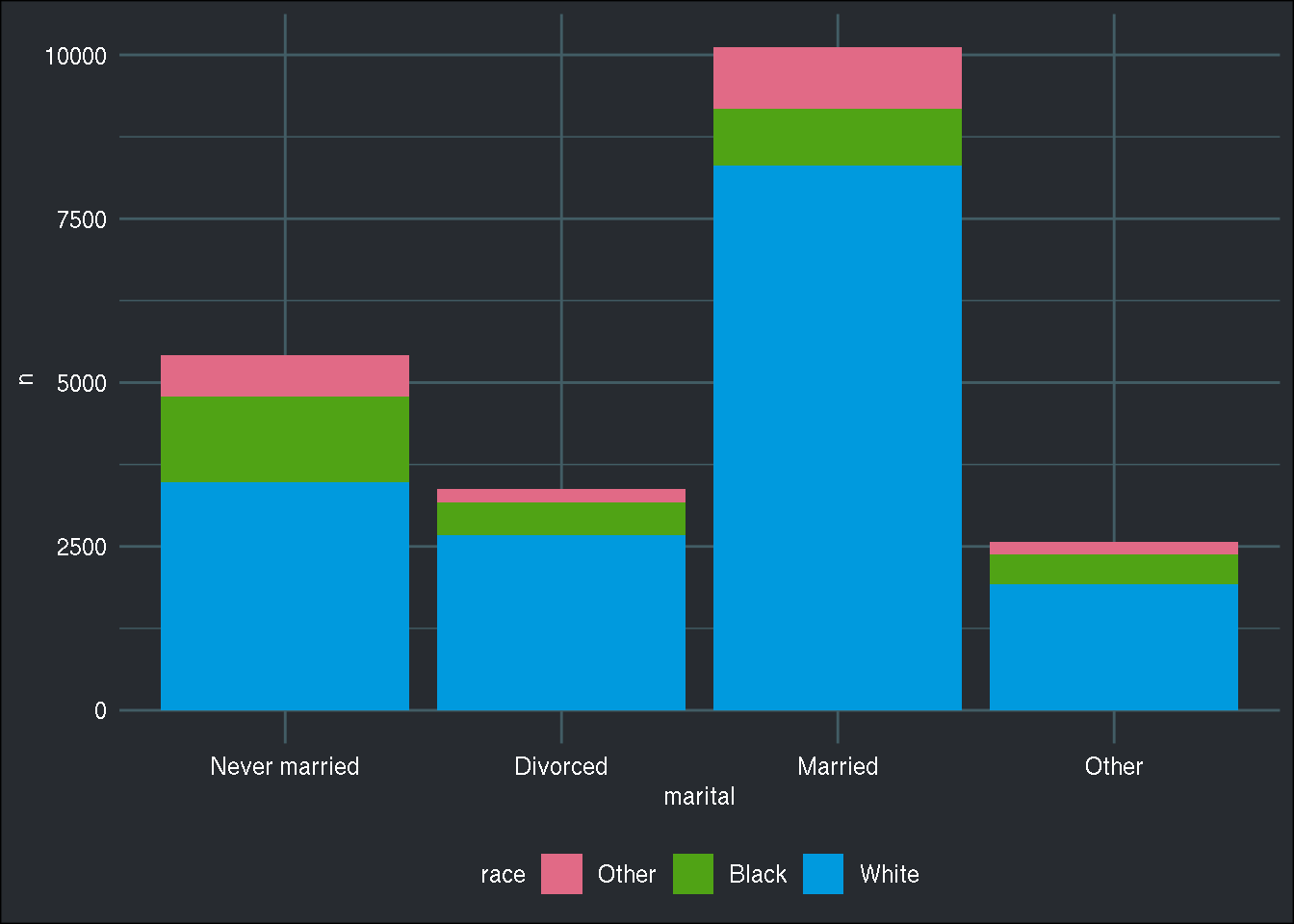Click the 'n' y-axis title

coord(25,381)
